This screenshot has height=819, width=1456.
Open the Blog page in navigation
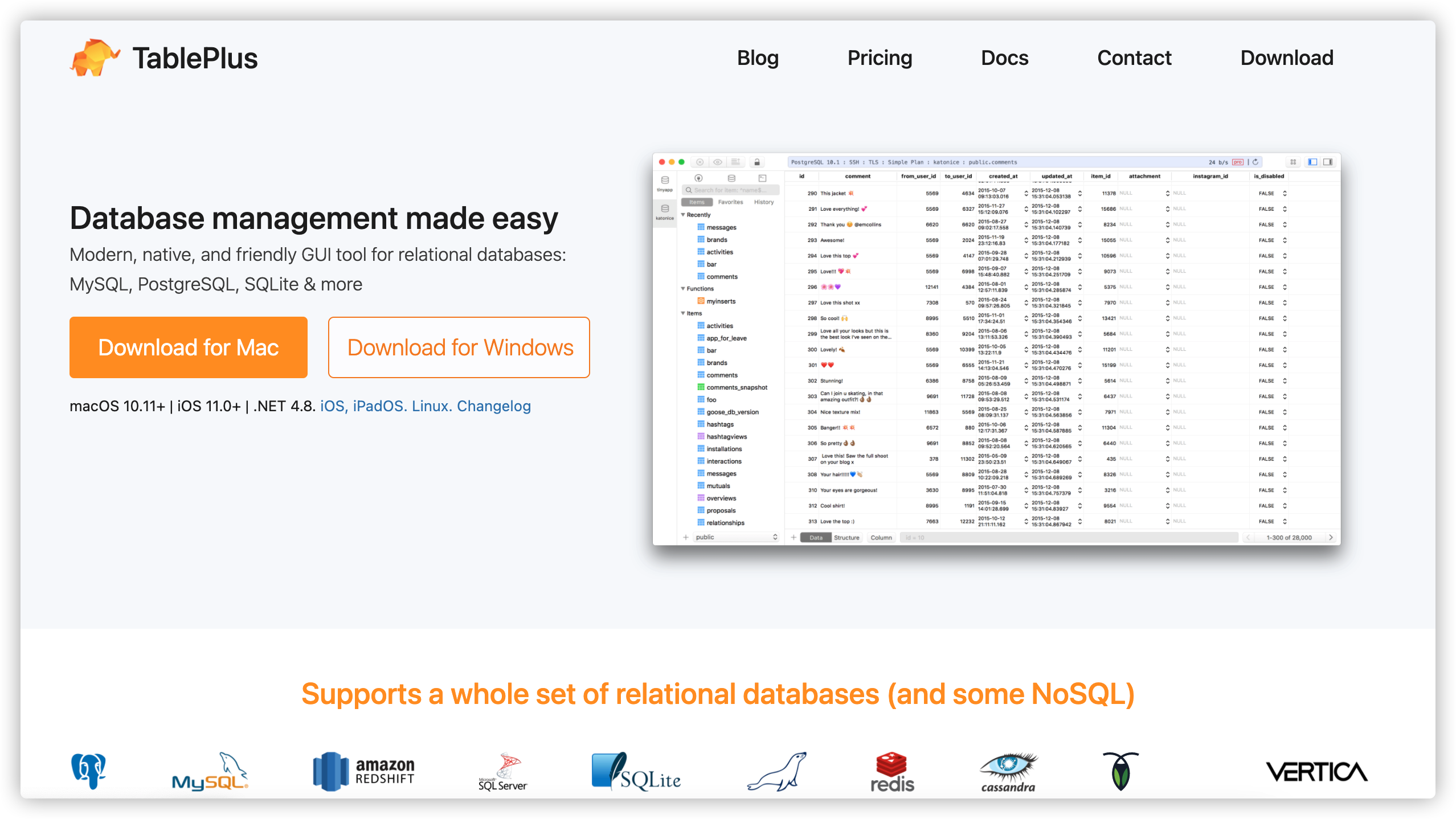click(x=758, y=58)
